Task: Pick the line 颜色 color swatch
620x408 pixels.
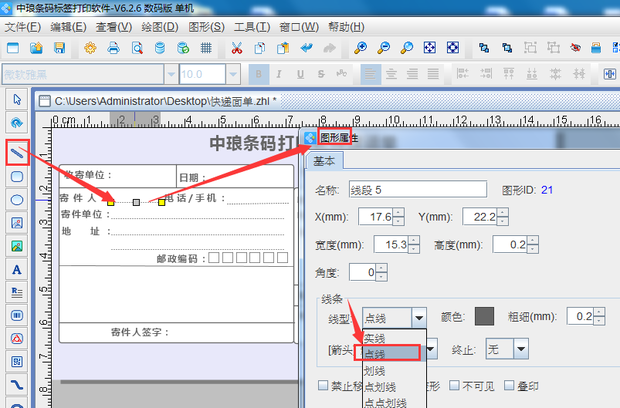Action: (x=484, y=316)
